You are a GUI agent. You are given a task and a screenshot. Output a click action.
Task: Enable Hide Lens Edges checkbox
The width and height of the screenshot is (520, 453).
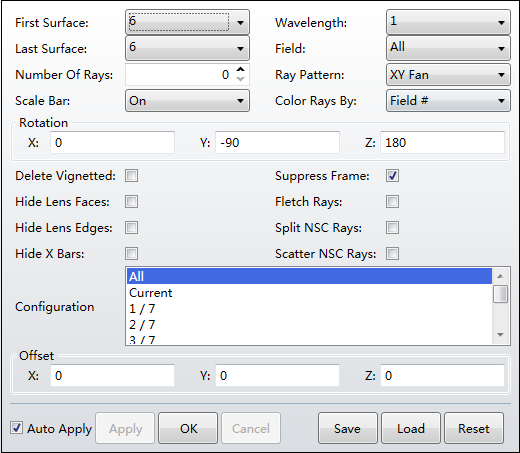[131, 228]
